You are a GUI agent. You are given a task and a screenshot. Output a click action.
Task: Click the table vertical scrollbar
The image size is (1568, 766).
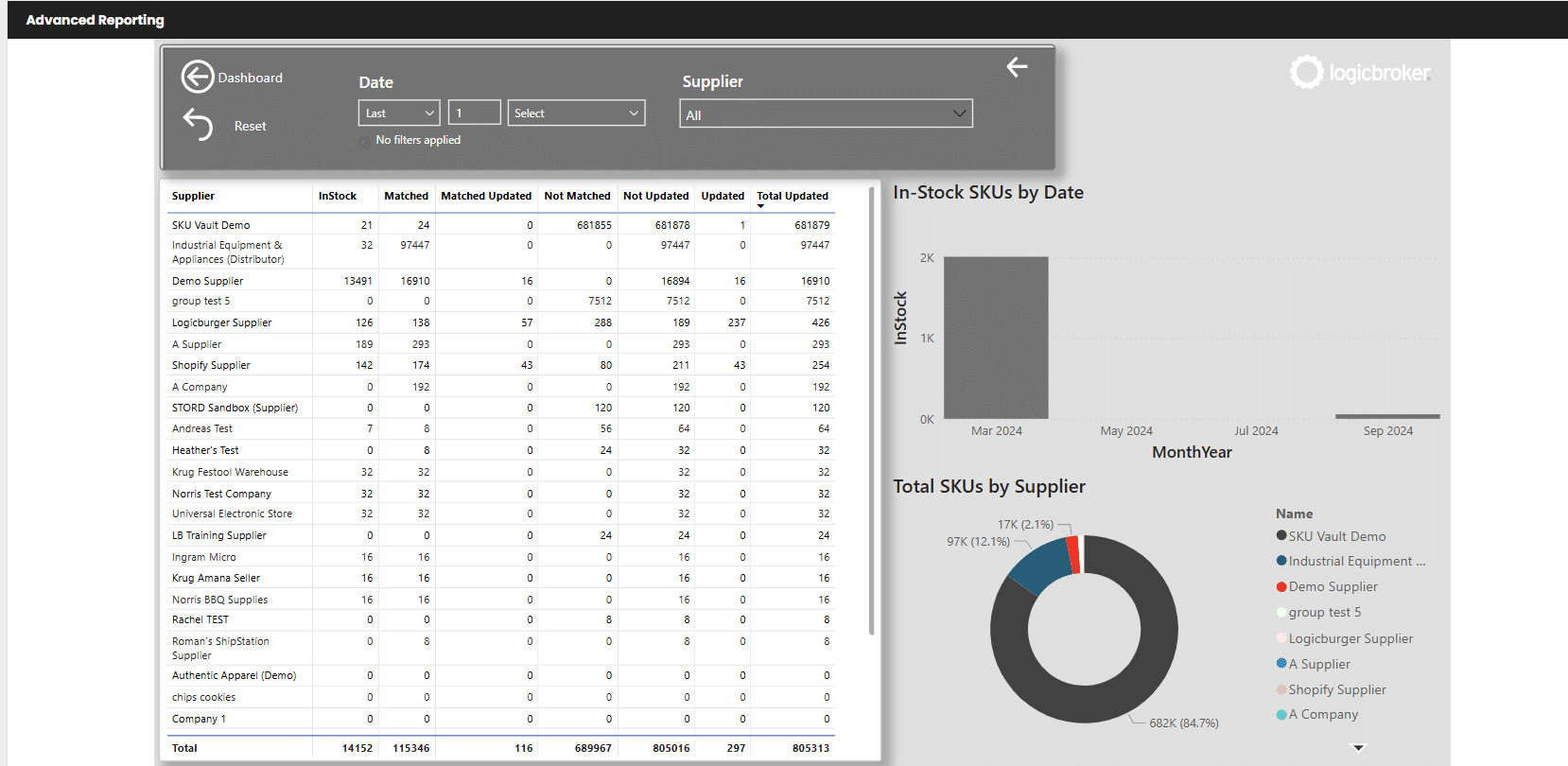(871, 411)
